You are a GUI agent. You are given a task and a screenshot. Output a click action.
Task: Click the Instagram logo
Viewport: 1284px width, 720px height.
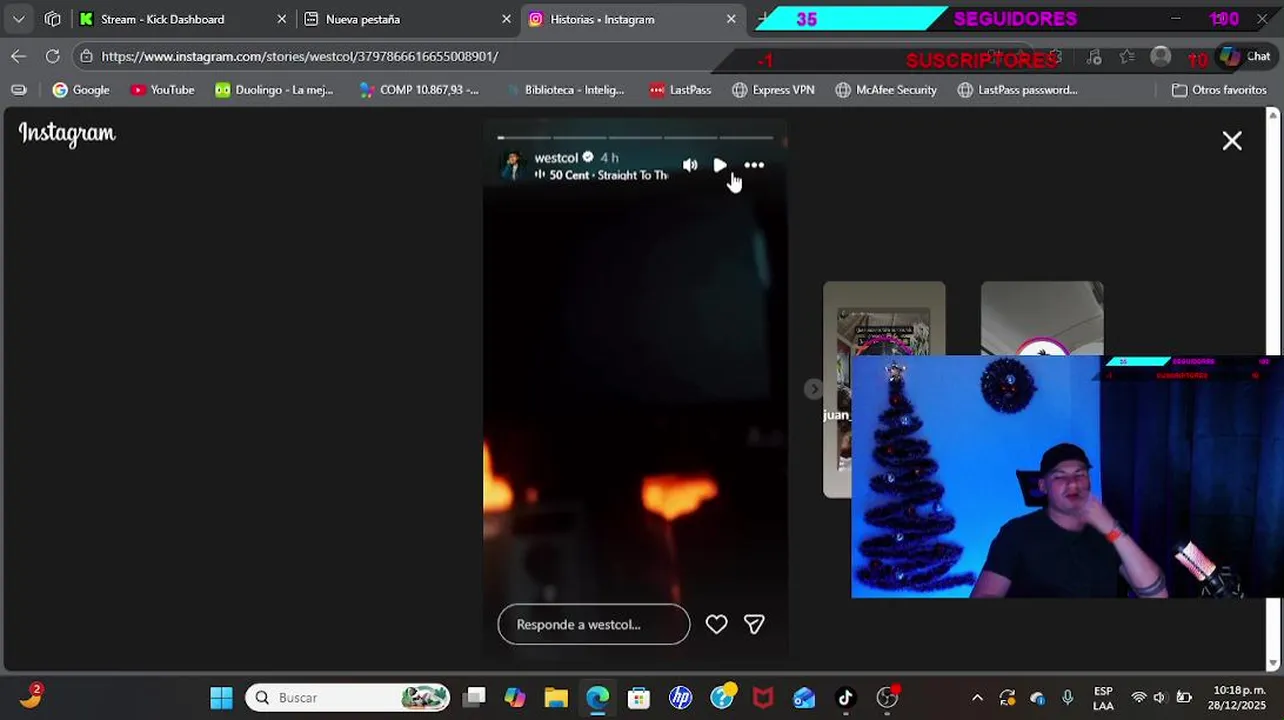coord(67,134)
